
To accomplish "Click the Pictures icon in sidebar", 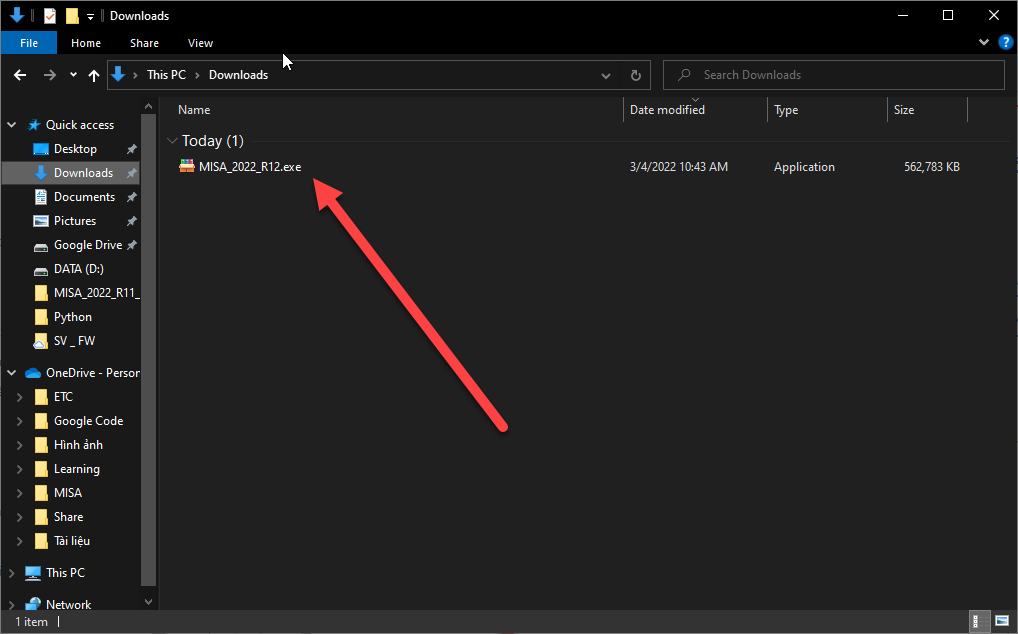I will (x=40, y=221).
